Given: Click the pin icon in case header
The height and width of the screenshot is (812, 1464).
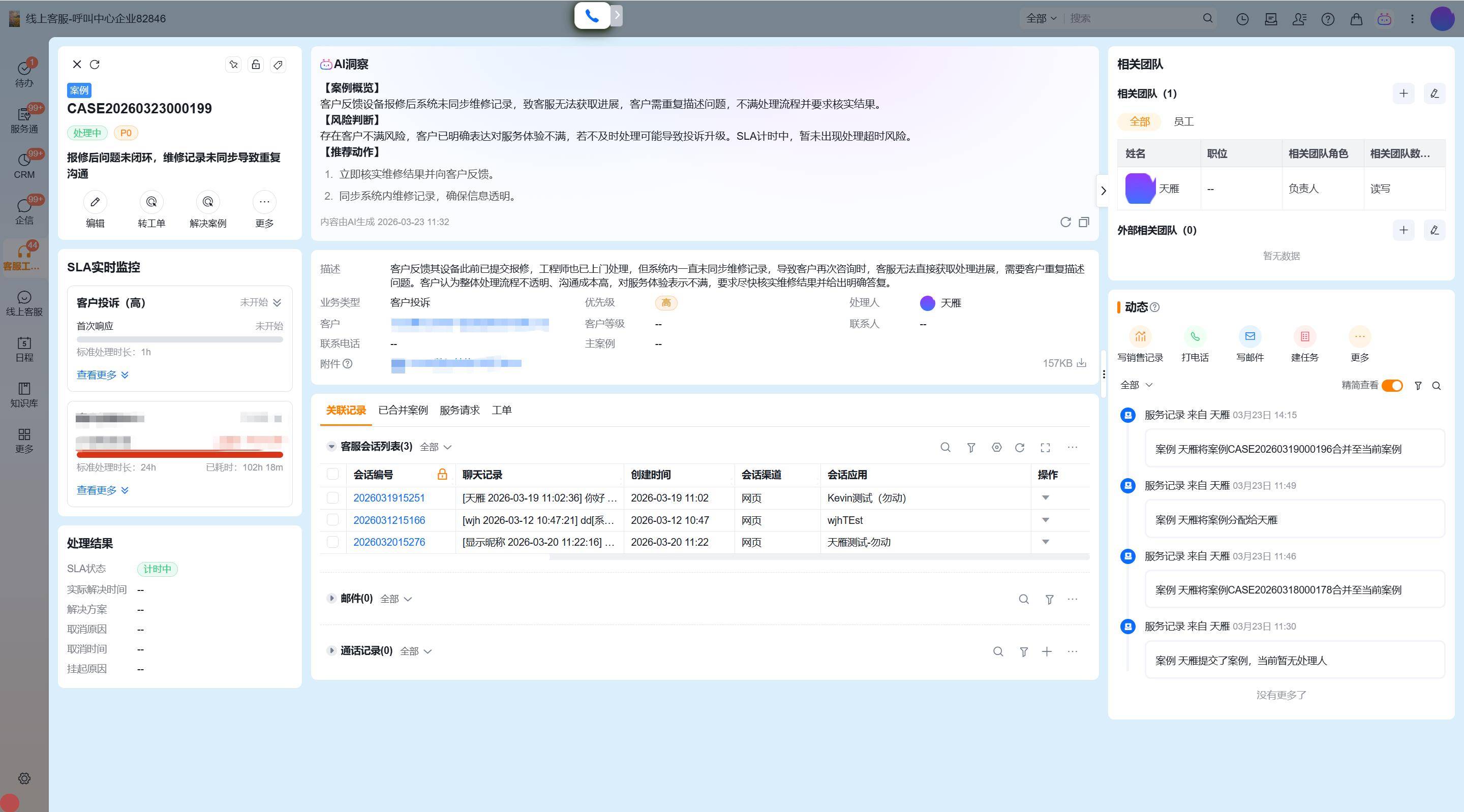Looking at the screenshot, I should 234,64.
